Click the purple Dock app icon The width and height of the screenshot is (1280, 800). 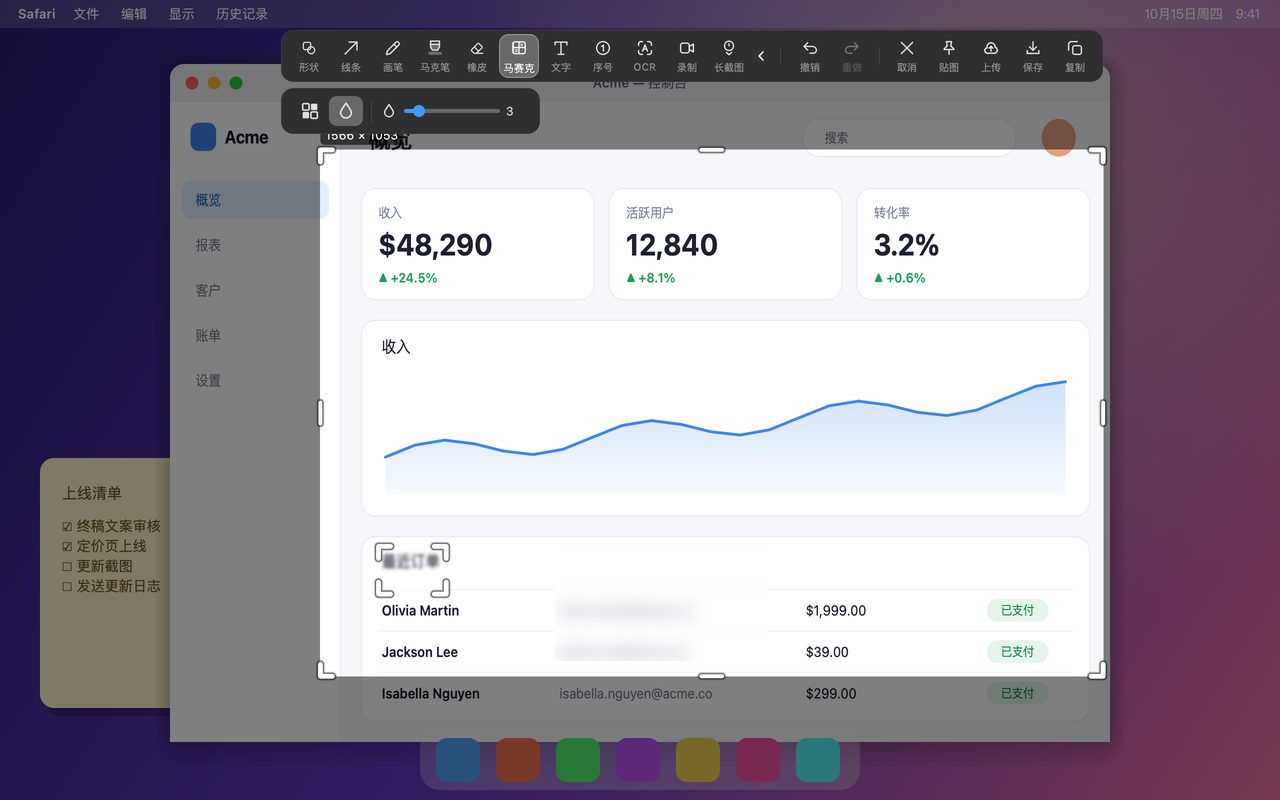638,760
